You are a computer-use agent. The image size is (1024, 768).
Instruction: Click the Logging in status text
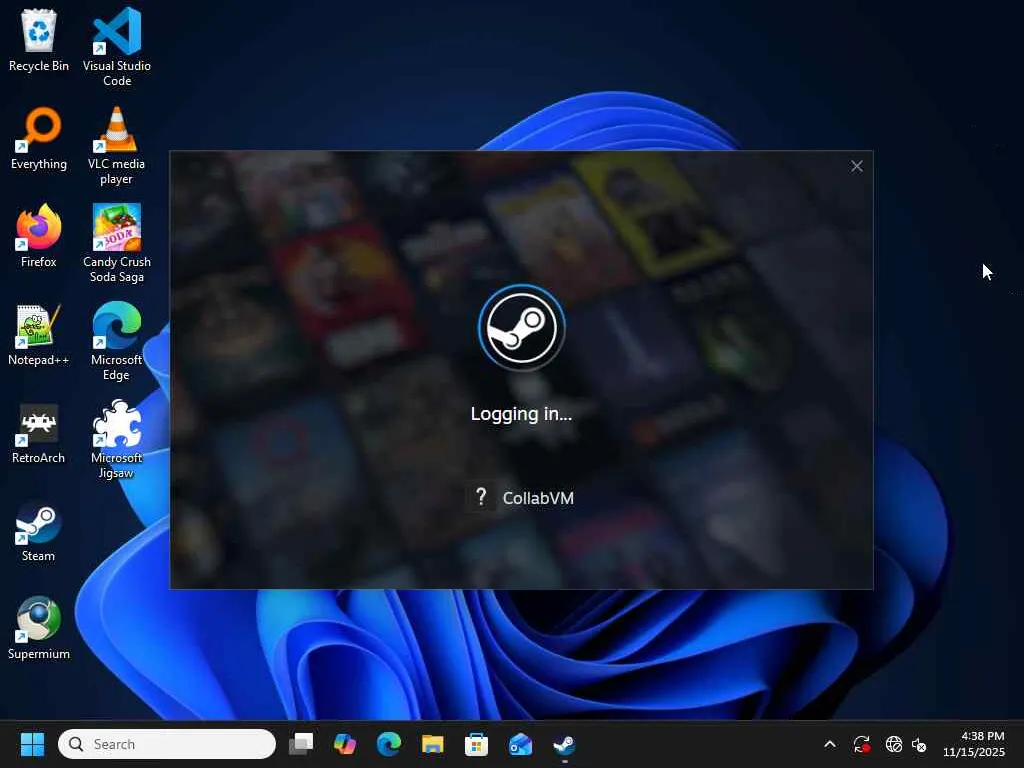click(x=521, y=414)
